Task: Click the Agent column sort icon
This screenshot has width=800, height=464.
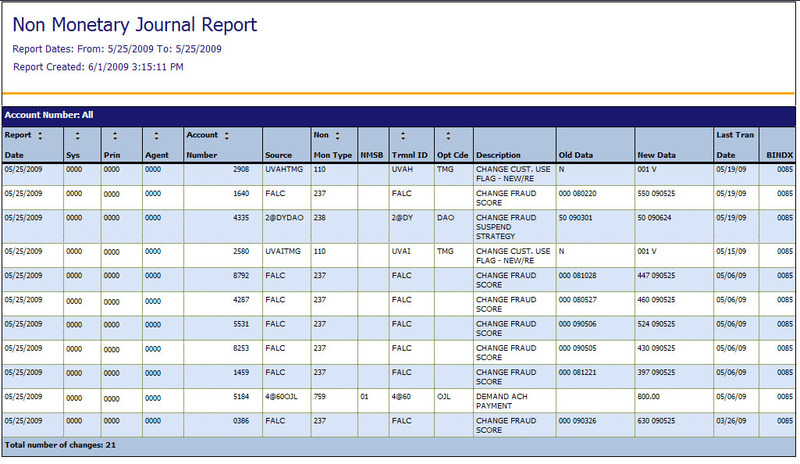Action: 156,135
